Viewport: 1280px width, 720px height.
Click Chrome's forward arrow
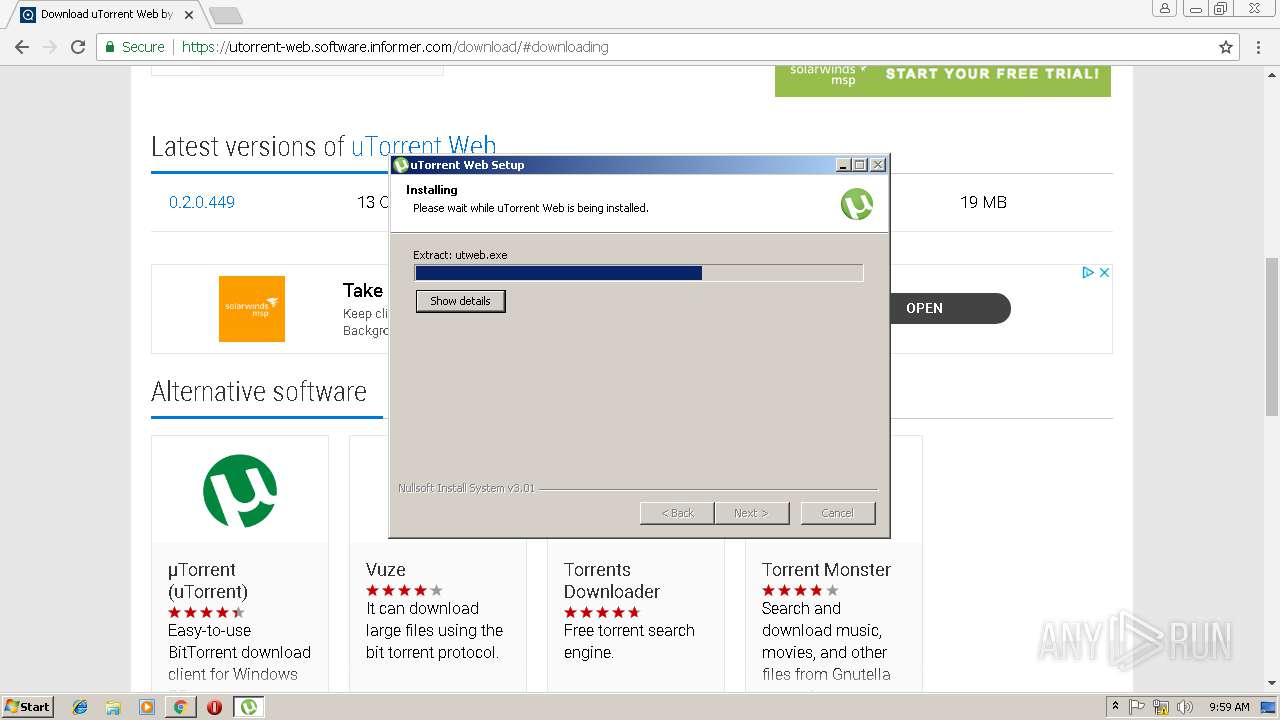click(50, 47)
